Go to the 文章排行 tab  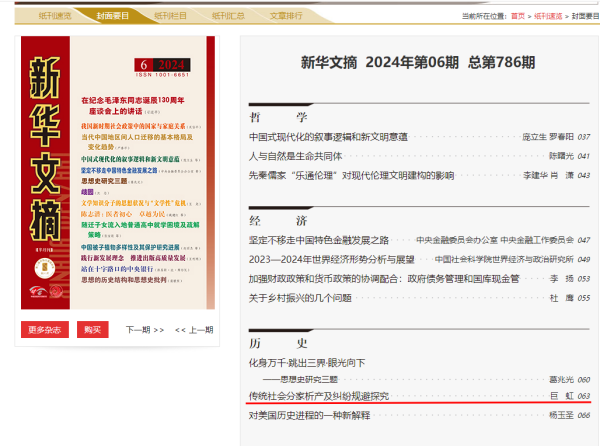pyautogui.click(x=286, y=16)
